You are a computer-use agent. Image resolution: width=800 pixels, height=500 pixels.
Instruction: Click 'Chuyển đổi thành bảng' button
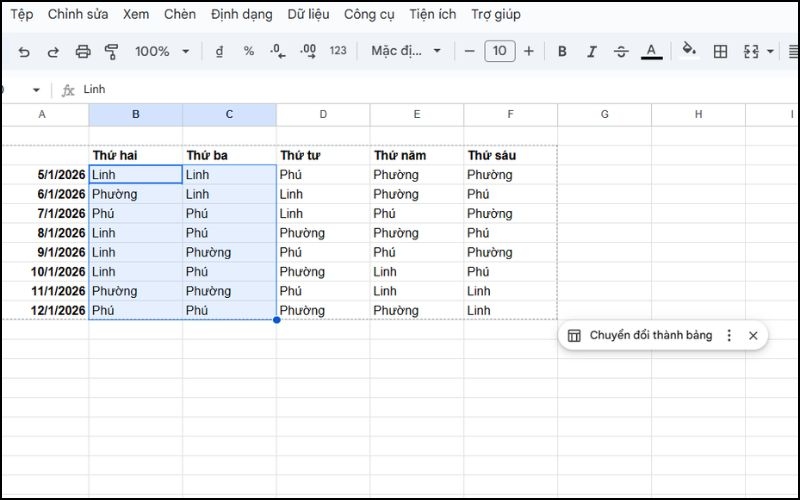(650, 336)
